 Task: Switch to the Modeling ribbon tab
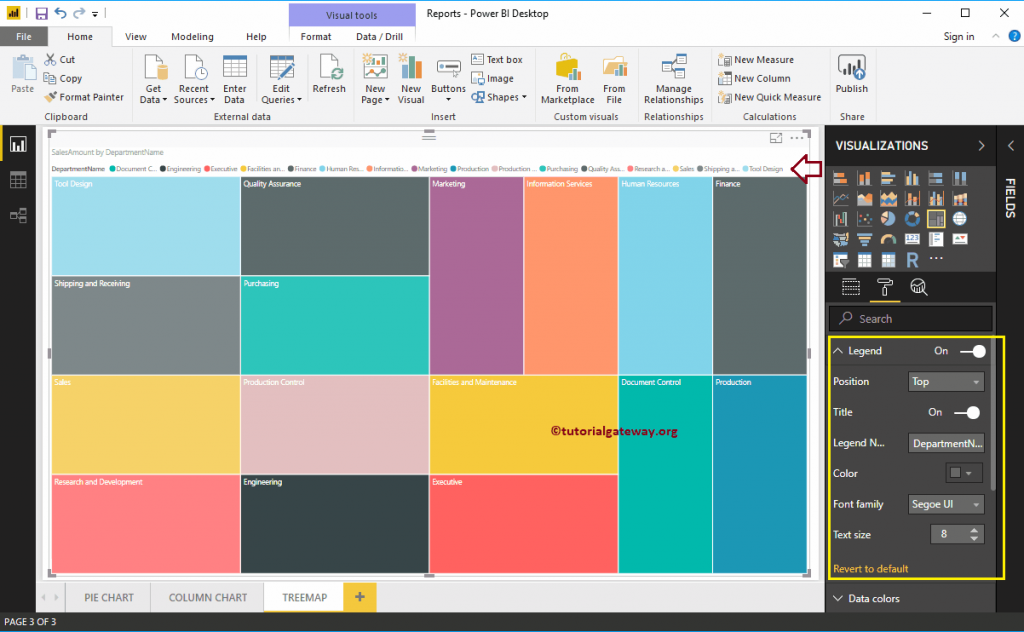(x=192, y=35)
